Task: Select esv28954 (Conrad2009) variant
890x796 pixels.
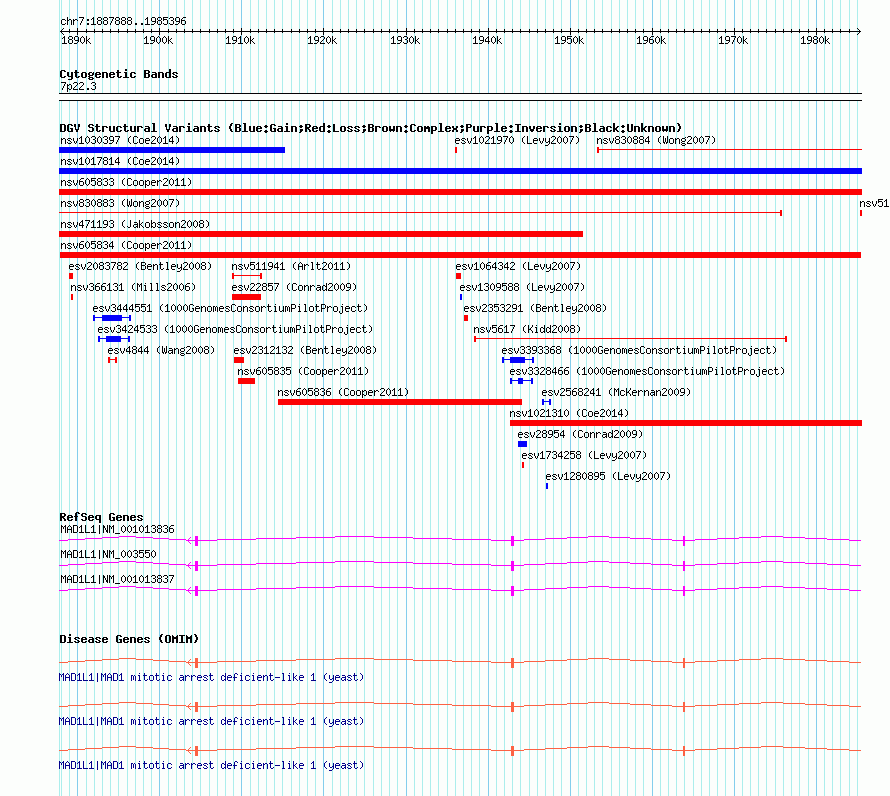Action: click(580, 434)
